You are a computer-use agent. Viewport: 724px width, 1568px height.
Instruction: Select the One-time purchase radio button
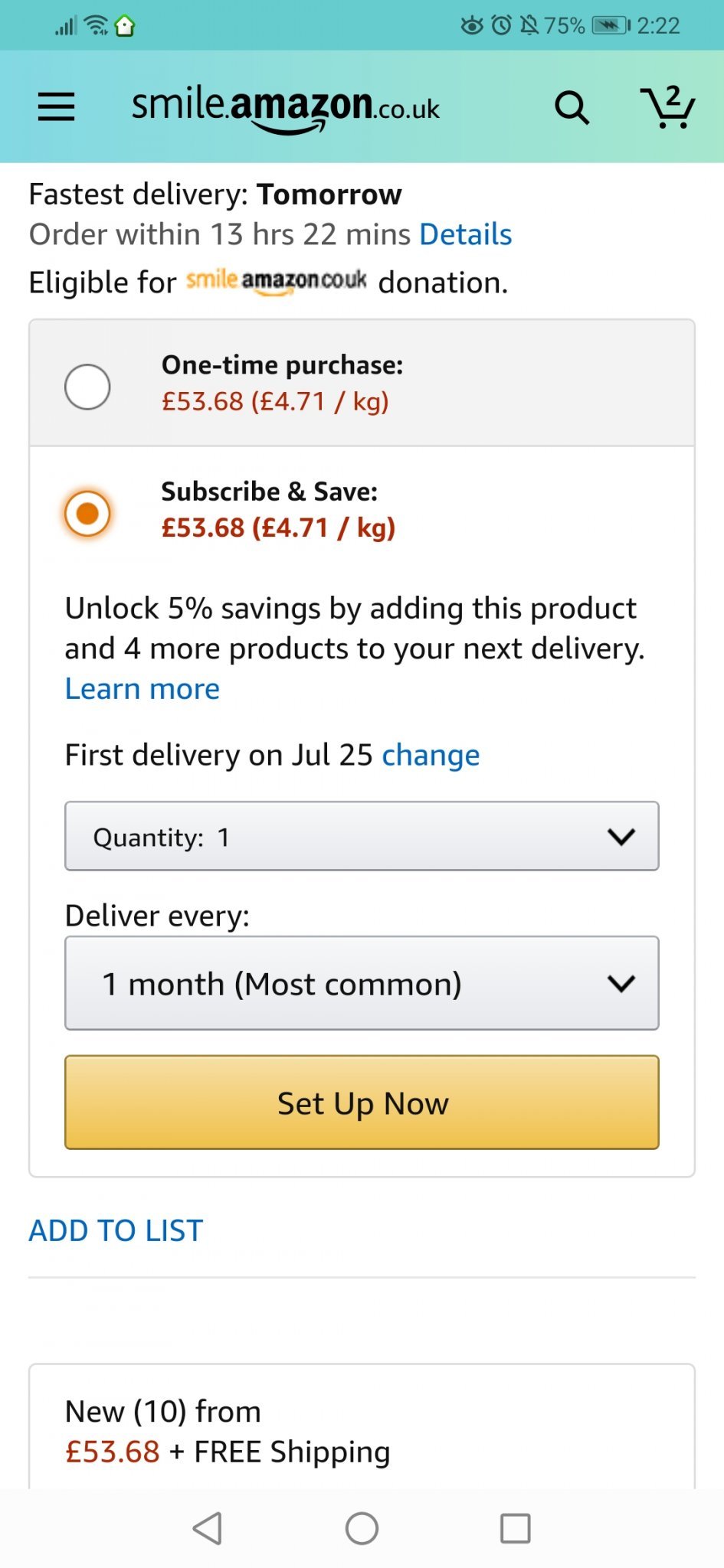[87, 387]
